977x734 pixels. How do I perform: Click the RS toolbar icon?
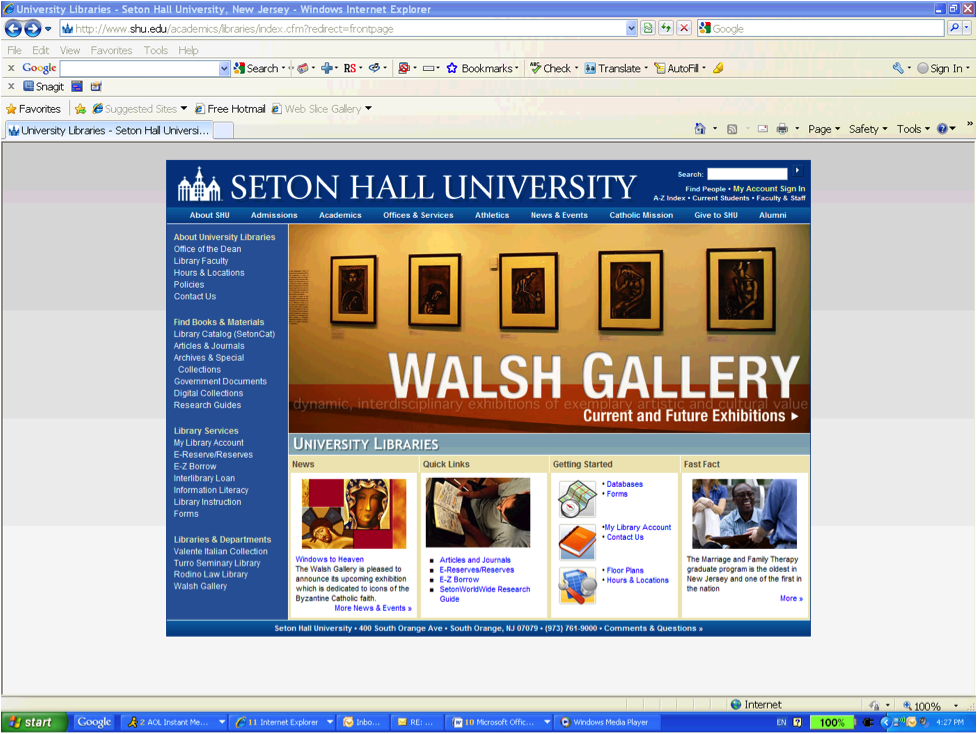pyautogui.click(x=350, y=69)
